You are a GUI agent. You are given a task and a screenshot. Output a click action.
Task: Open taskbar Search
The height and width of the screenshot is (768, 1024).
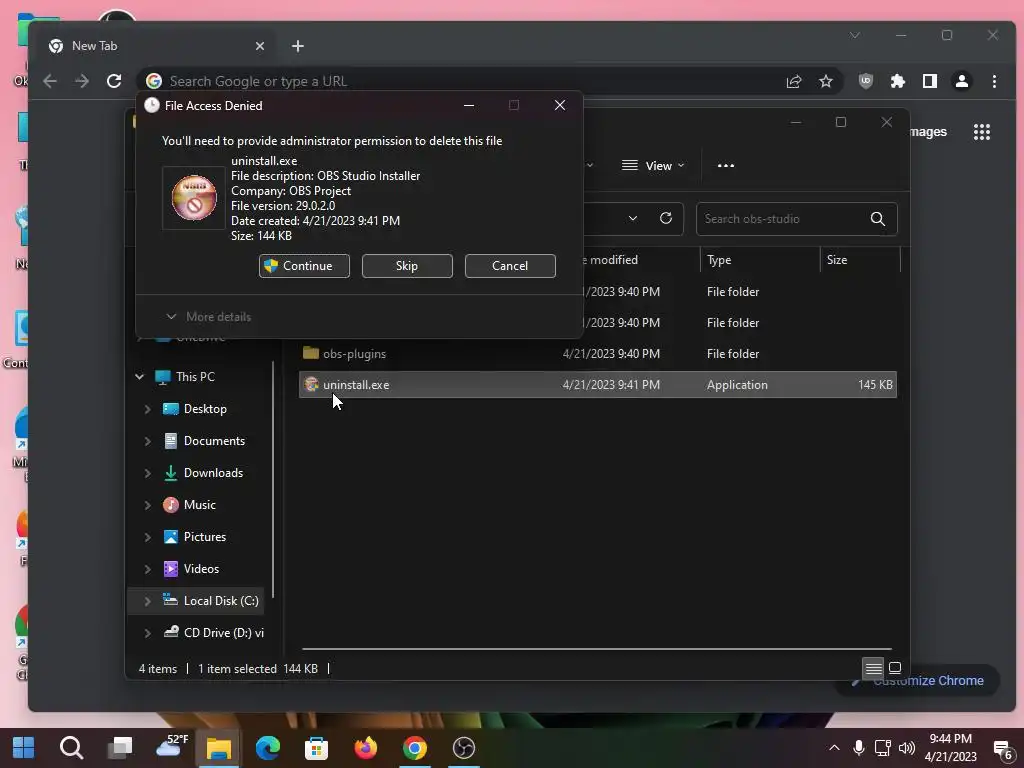[71, 748]
